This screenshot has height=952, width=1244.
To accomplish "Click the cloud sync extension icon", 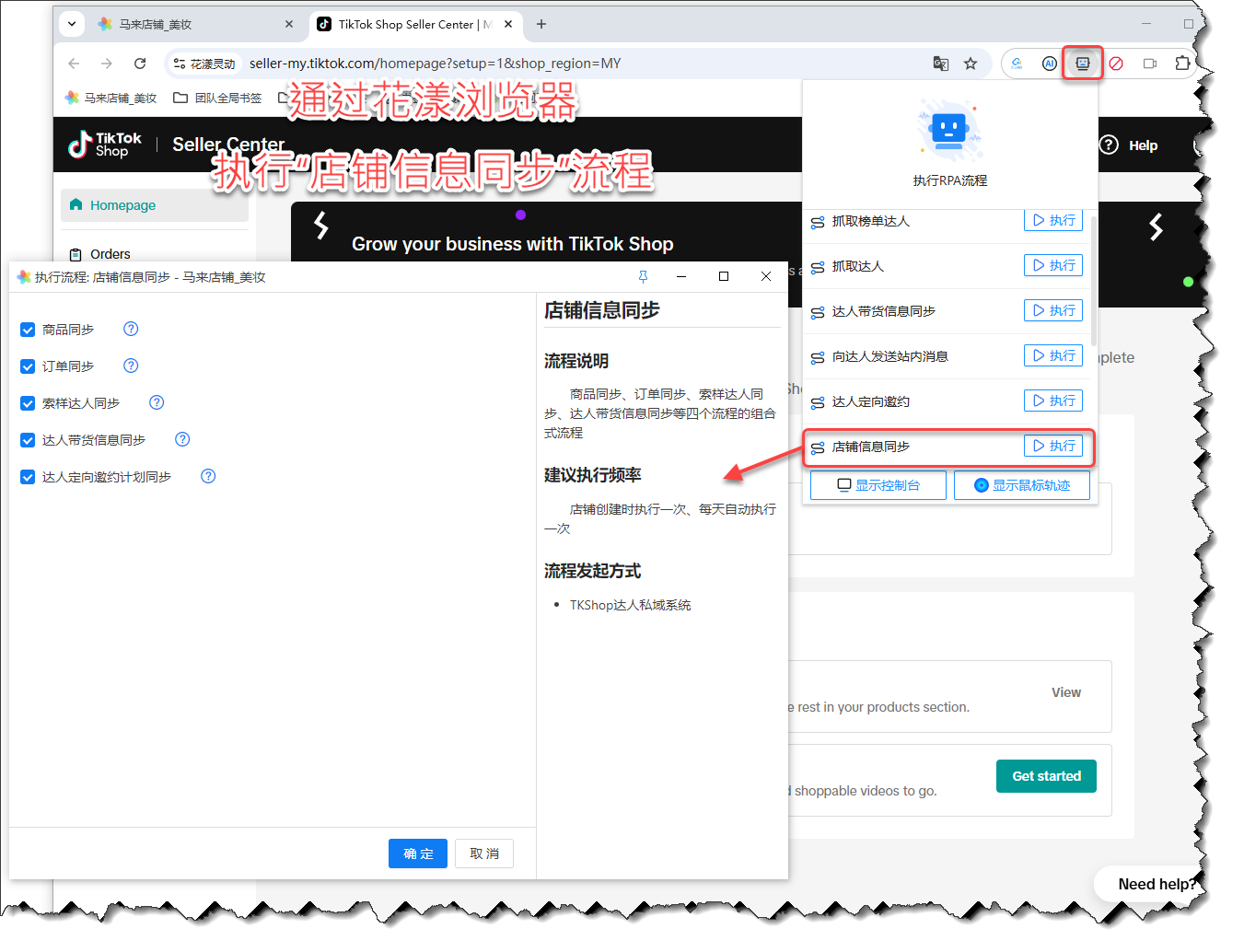I will [1017, 64].
